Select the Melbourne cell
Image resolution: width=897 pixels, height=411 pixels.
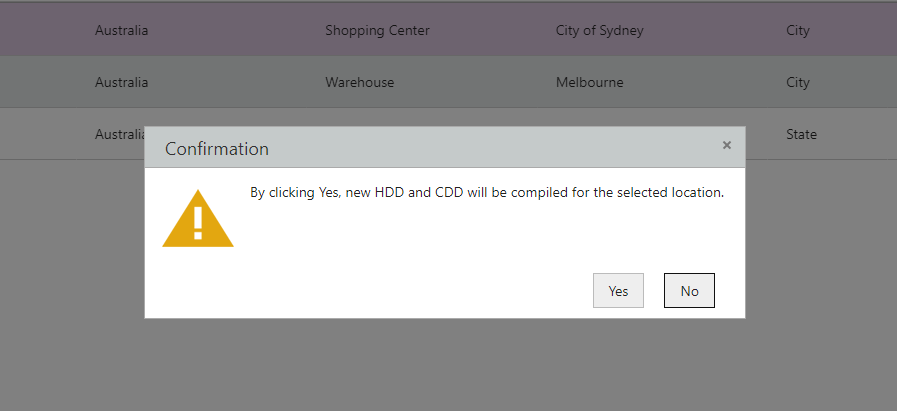click(x=589, y=82)
